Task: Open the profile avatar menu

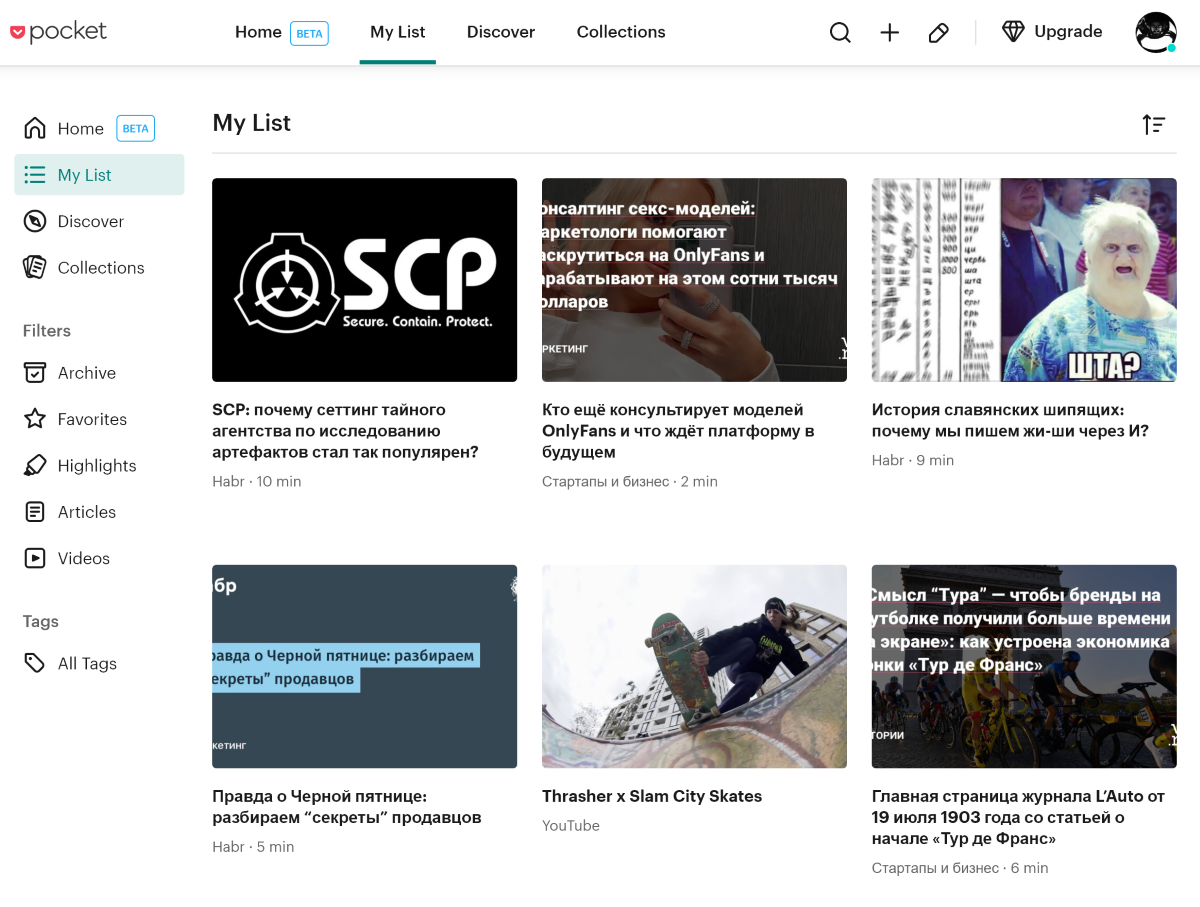Action: (x=1156, y=32)
